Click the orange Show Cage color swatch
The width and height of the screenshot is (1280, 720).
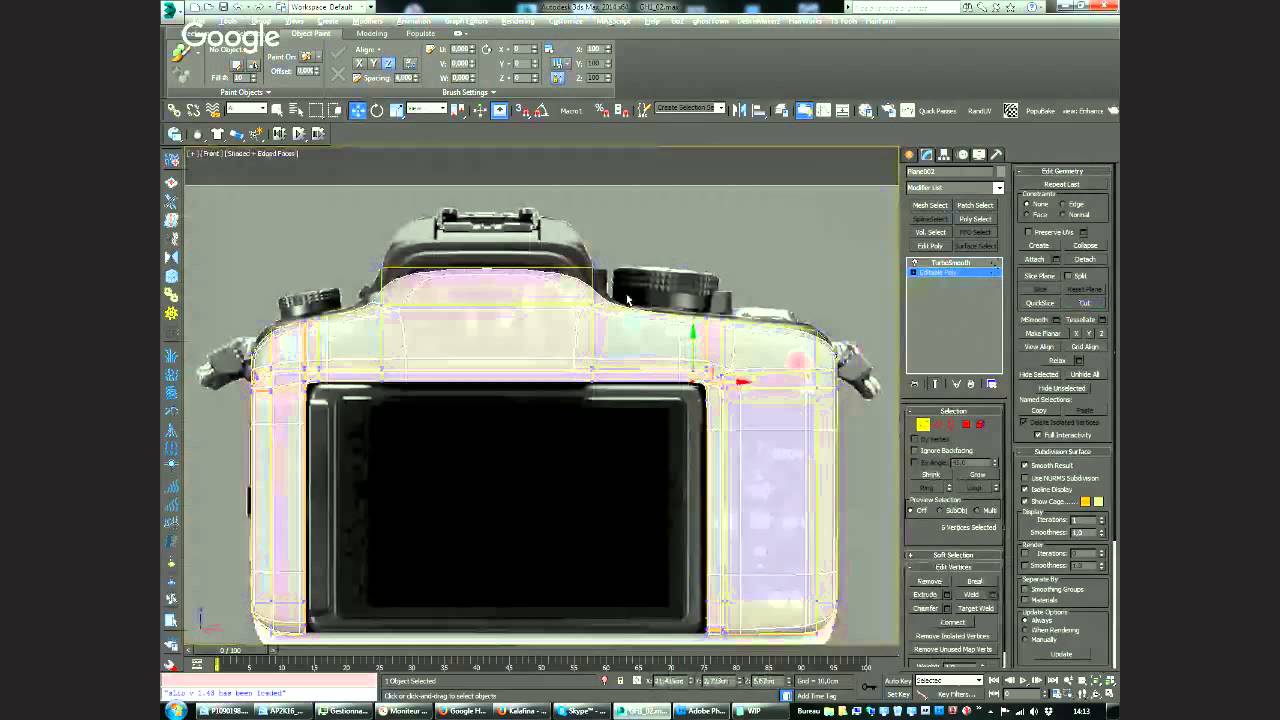[1085, 502]
